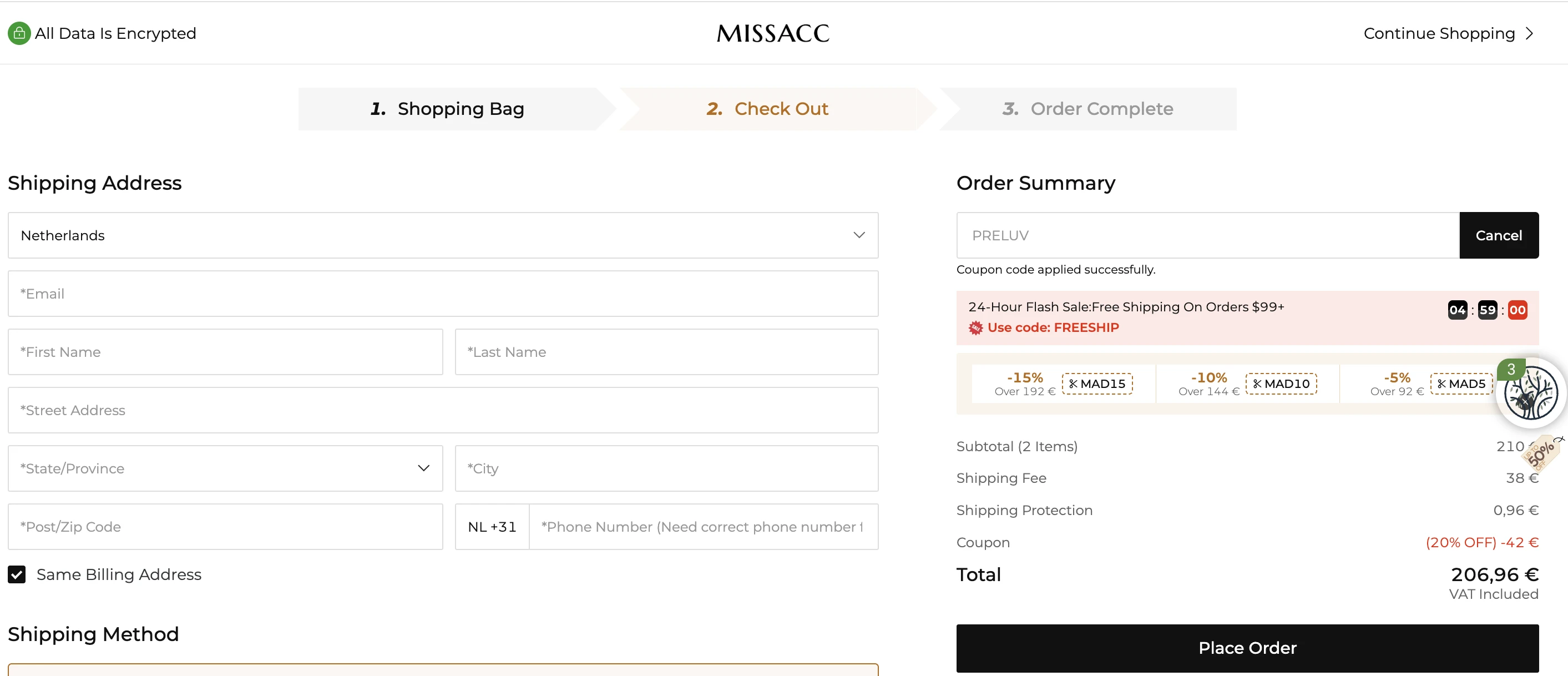Viewport: 1568px width, 676px height.
Task: Click the flash sale countdown timer
Action: 1488,310
